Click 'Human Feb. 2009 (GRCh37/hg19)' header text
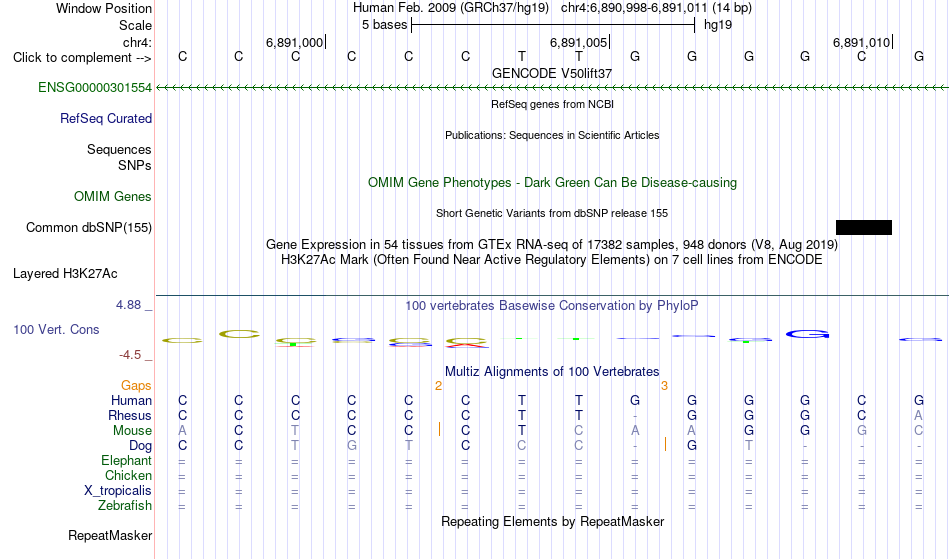This screenshot has width=950, height=559. coord(451,8)
